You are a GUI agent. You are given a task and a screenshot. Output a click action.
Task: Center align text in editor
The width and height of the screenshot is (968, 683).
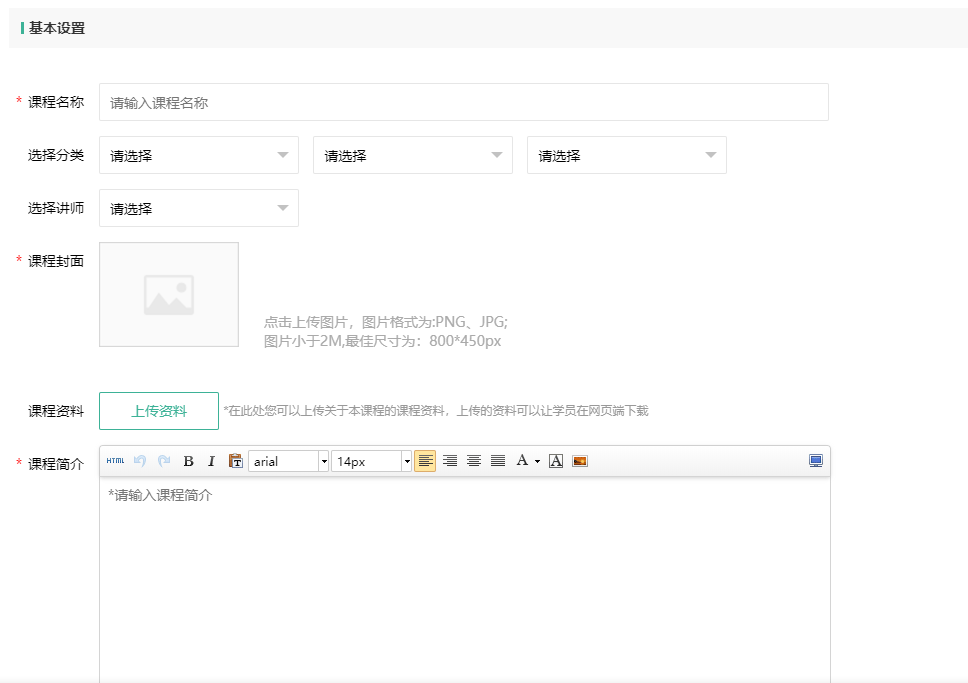474,461
